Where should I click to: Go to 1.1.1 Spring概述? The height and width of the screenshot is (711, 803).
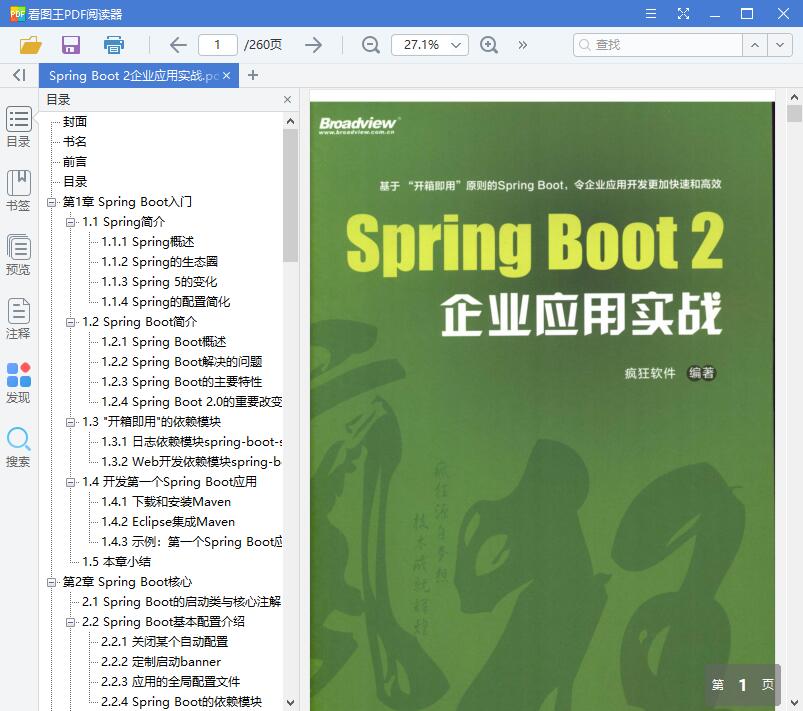pyautogui.click(x=147, y=242)
